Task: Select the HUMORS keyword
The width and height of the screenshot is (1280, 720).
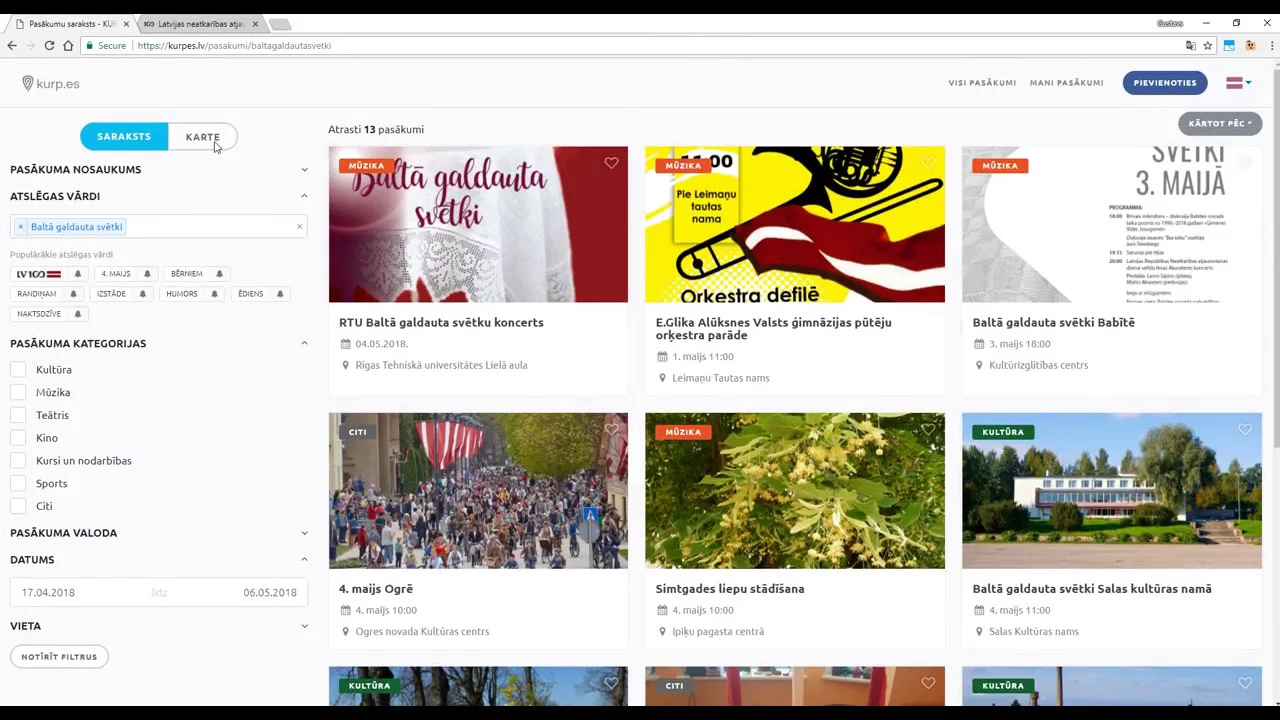Action: click(x=182, y=294)
